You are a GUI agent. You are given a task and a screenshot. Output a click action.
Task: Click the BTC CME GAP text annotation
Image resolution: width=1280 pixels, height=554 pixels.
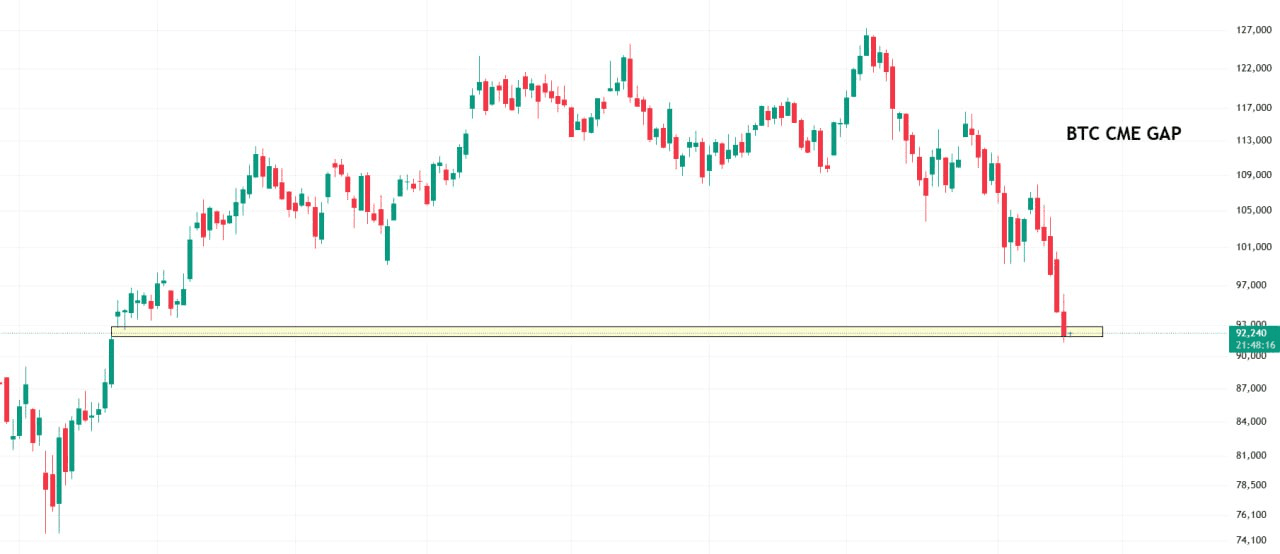tap(1123, 133)
